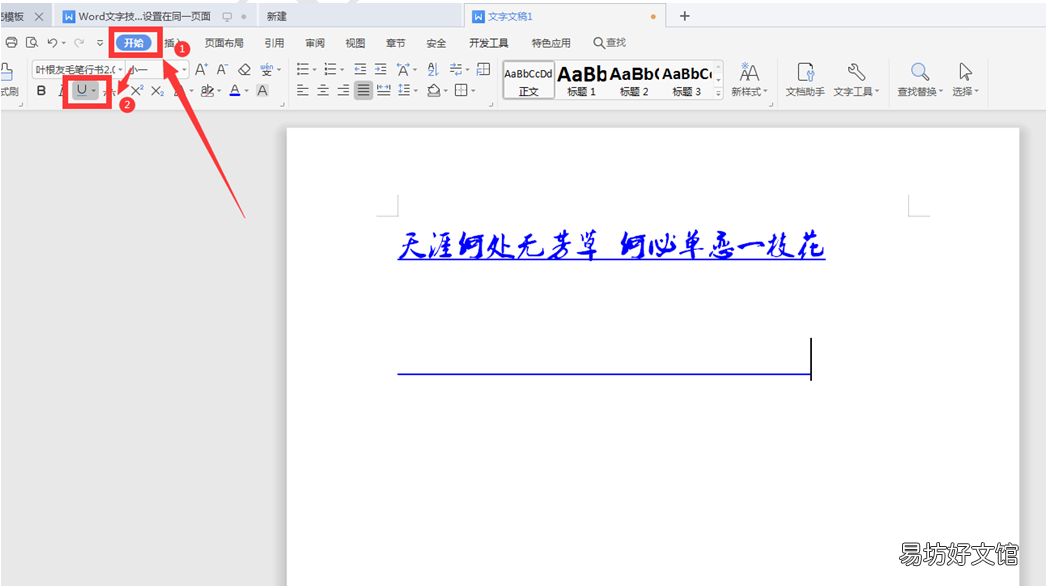Switch to 审阅 ribbon tab
The height and width of the screenshot is (586, 1046).
click(315, 43)
